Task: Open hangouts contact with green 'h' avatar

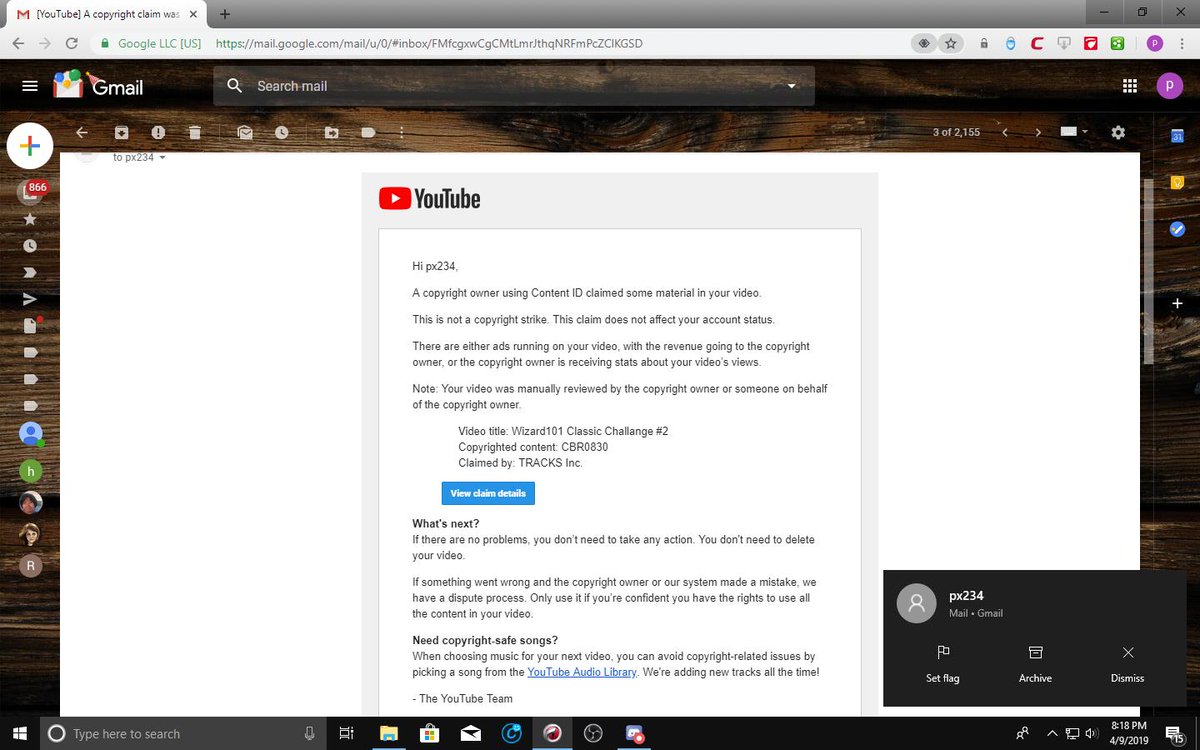Action: tap(31, 469)
